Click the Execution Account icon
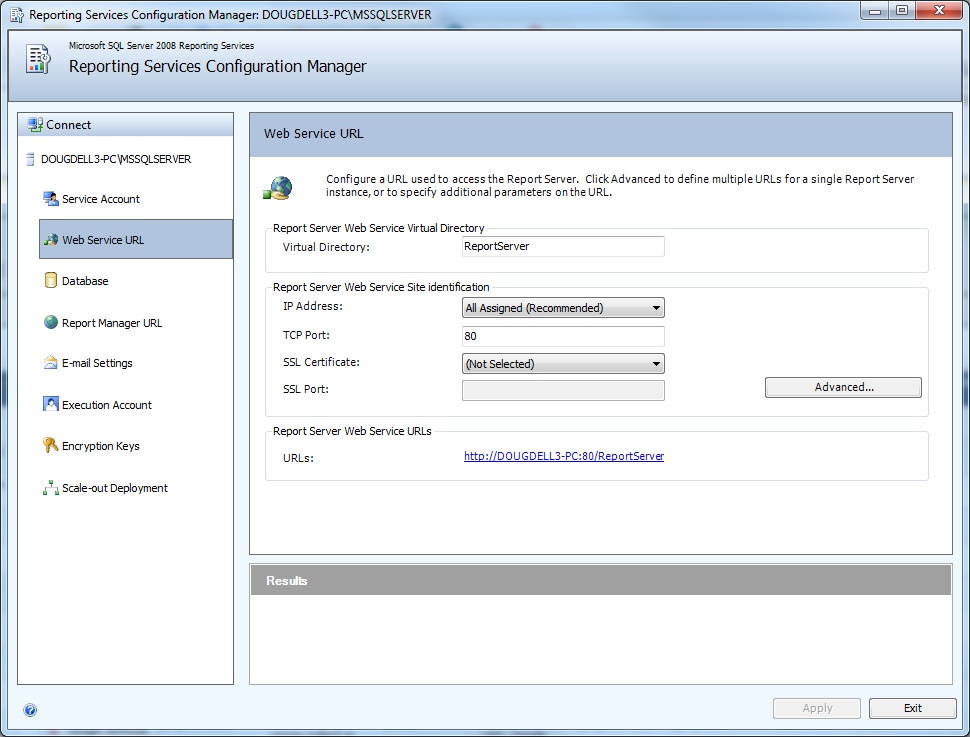 click(51, 404)
